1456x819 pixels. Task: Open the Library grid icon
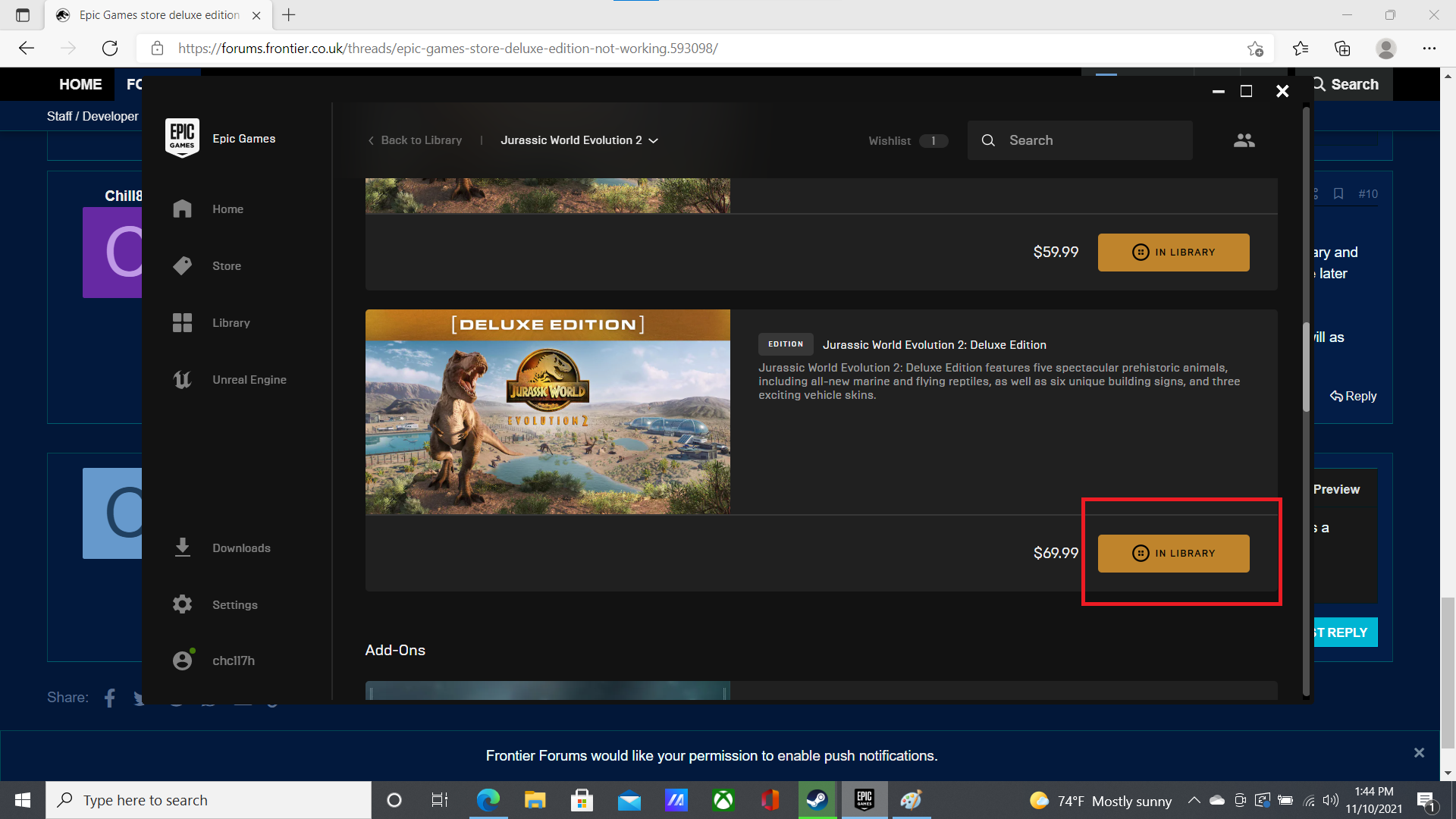click(182, 322)
